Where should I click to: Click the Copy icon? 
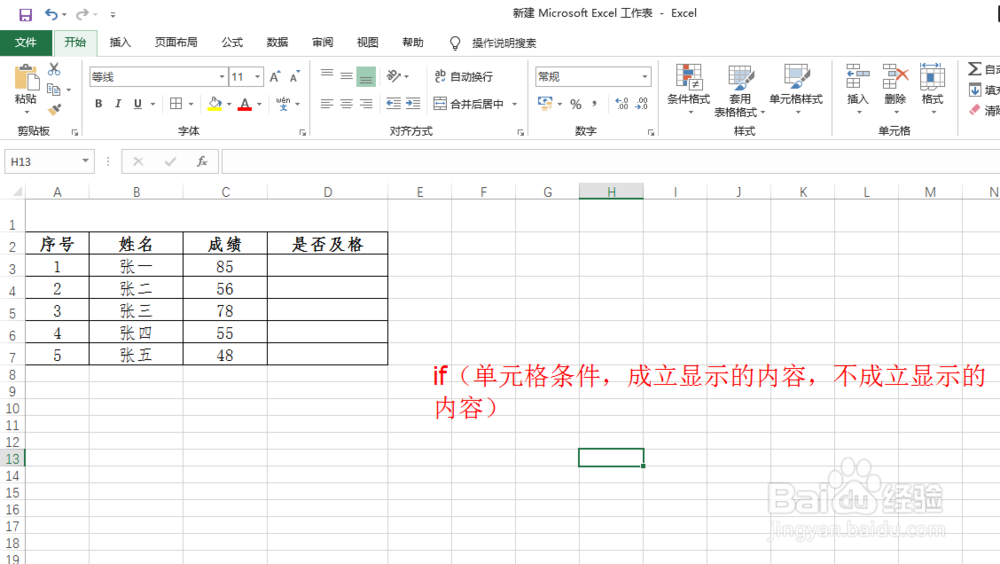click(54, 89)
